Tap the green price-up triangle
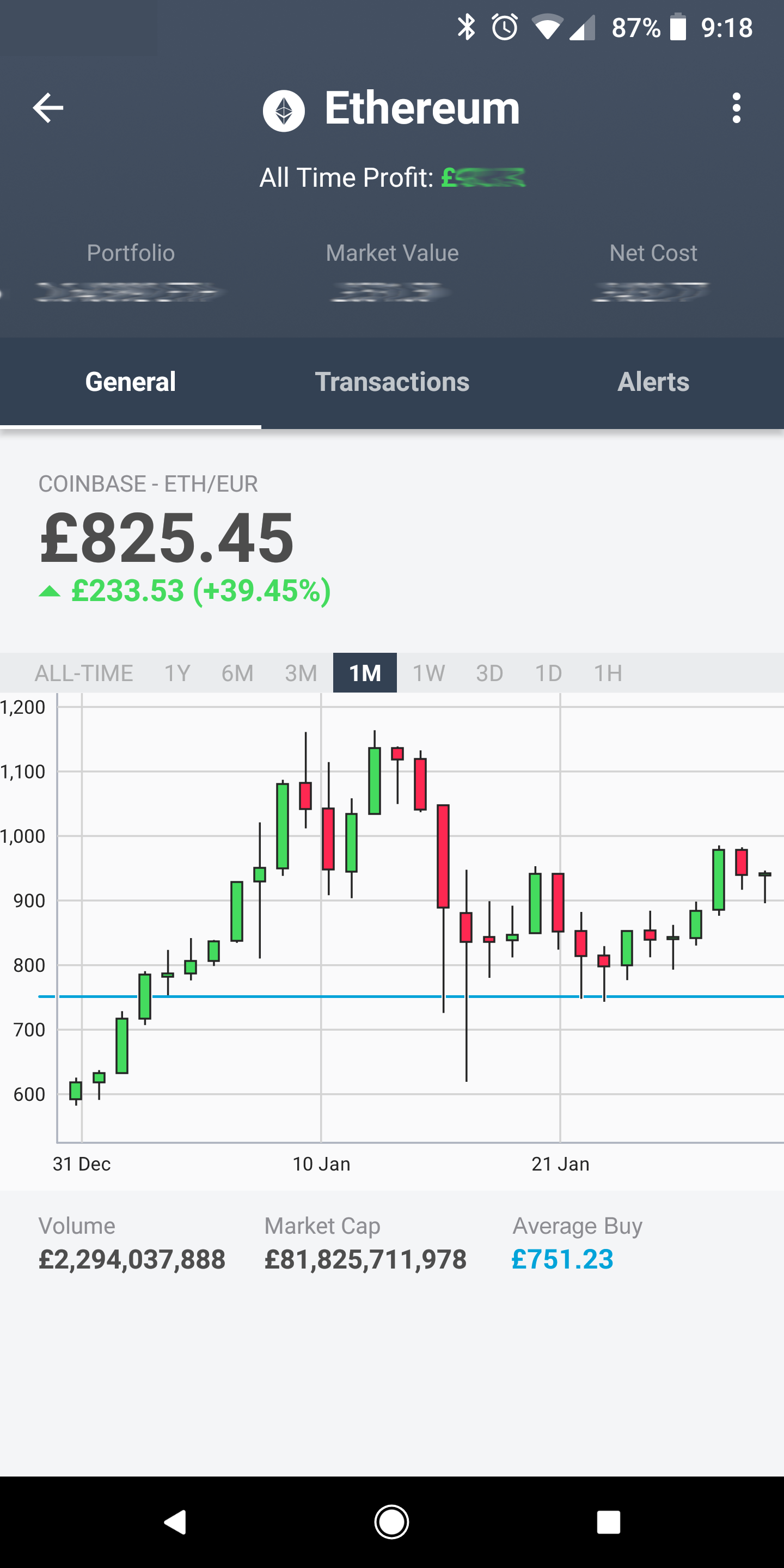The image size is (784, 1568). (x=50, y=591)
